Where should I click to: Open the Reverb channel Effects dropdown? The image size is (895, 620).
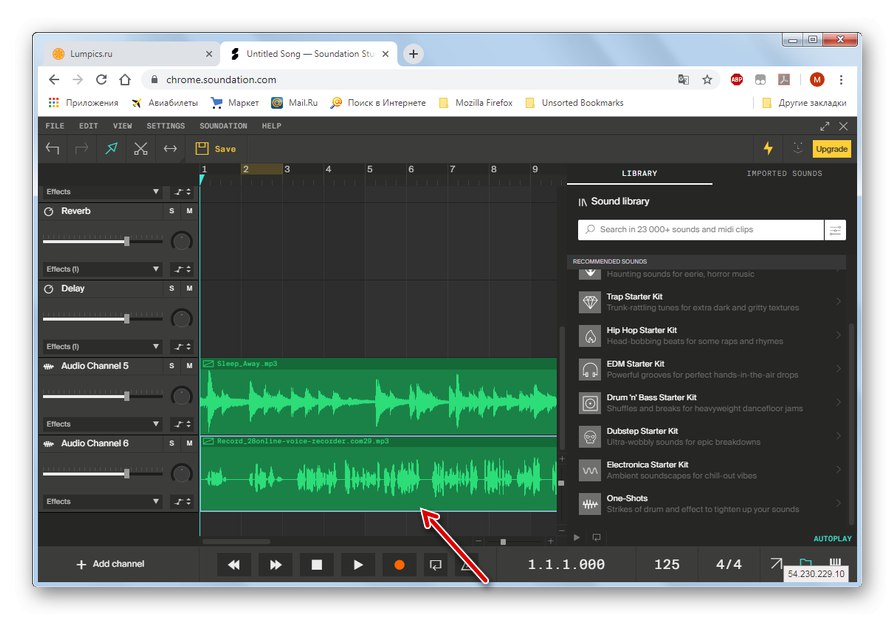tap(102, 269)
